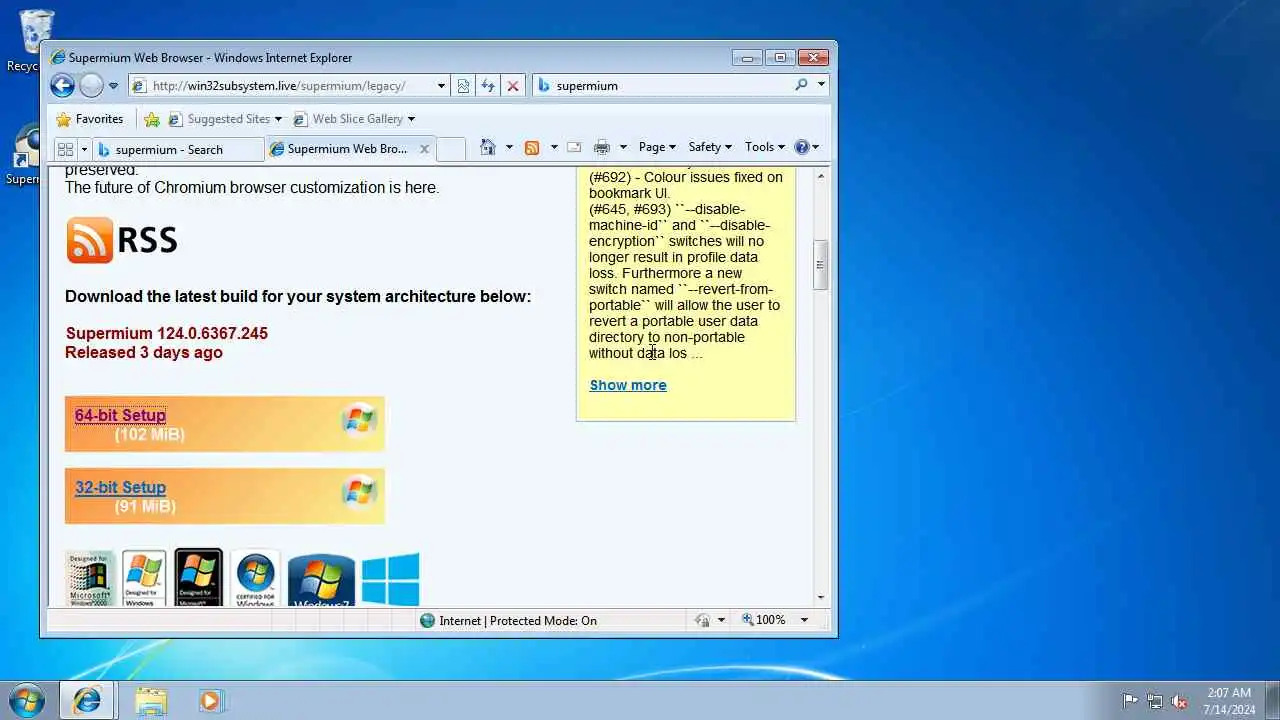Open a new blank tab
The width and height of the screenshot is (1280, 720).
[451, 149]
